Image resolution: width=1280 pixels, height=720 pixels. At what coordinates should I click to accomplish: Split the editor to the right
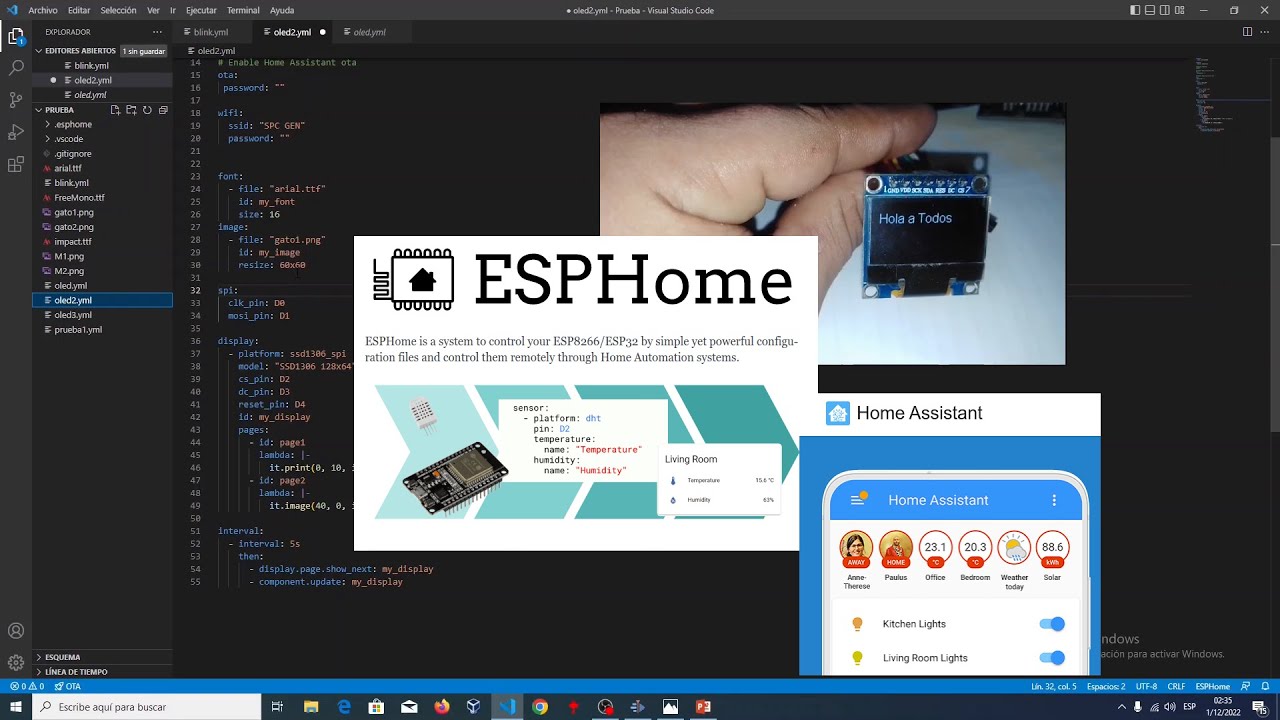1247,32
